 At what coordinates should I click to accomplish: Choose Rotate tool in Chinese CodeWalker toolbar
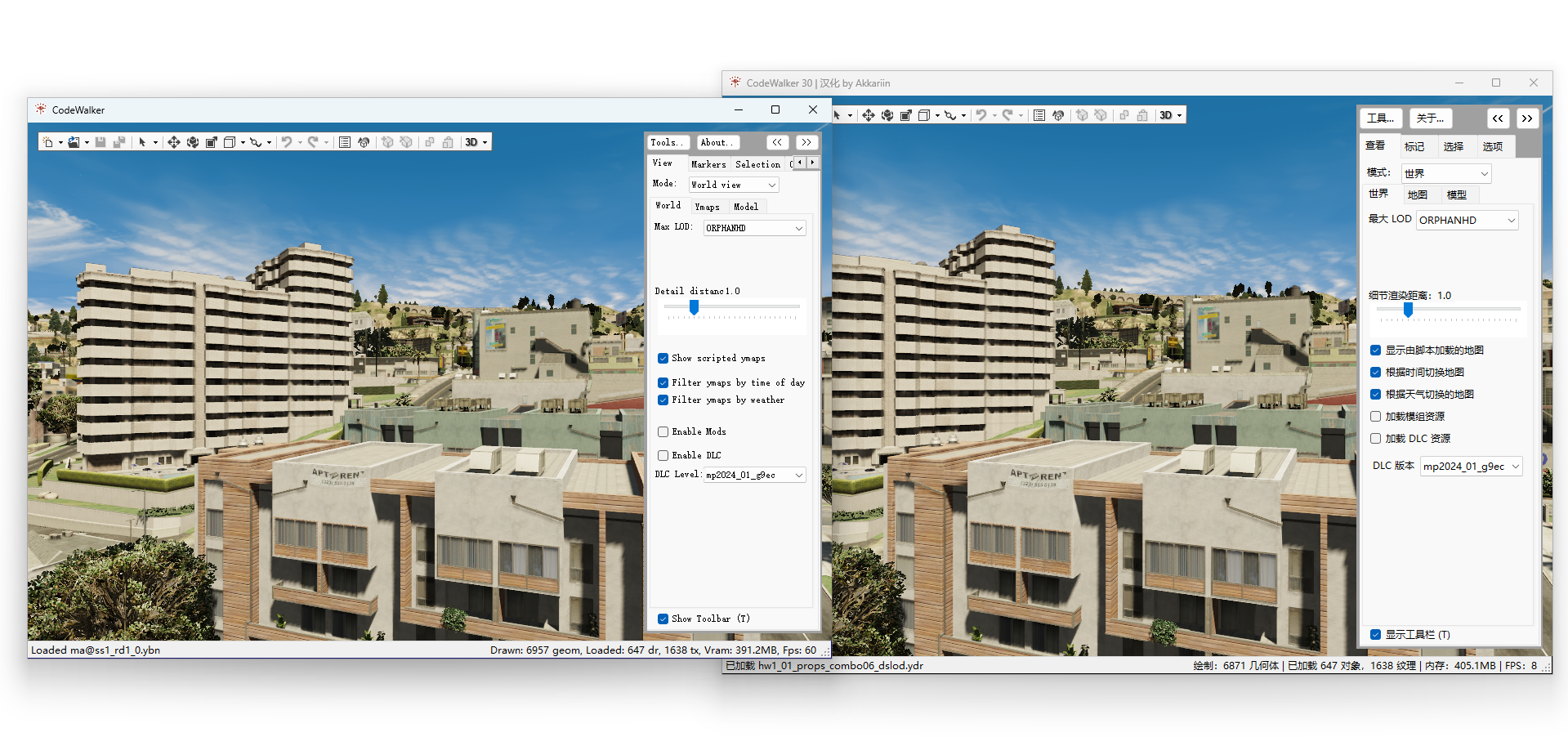[x=887, y=115]
